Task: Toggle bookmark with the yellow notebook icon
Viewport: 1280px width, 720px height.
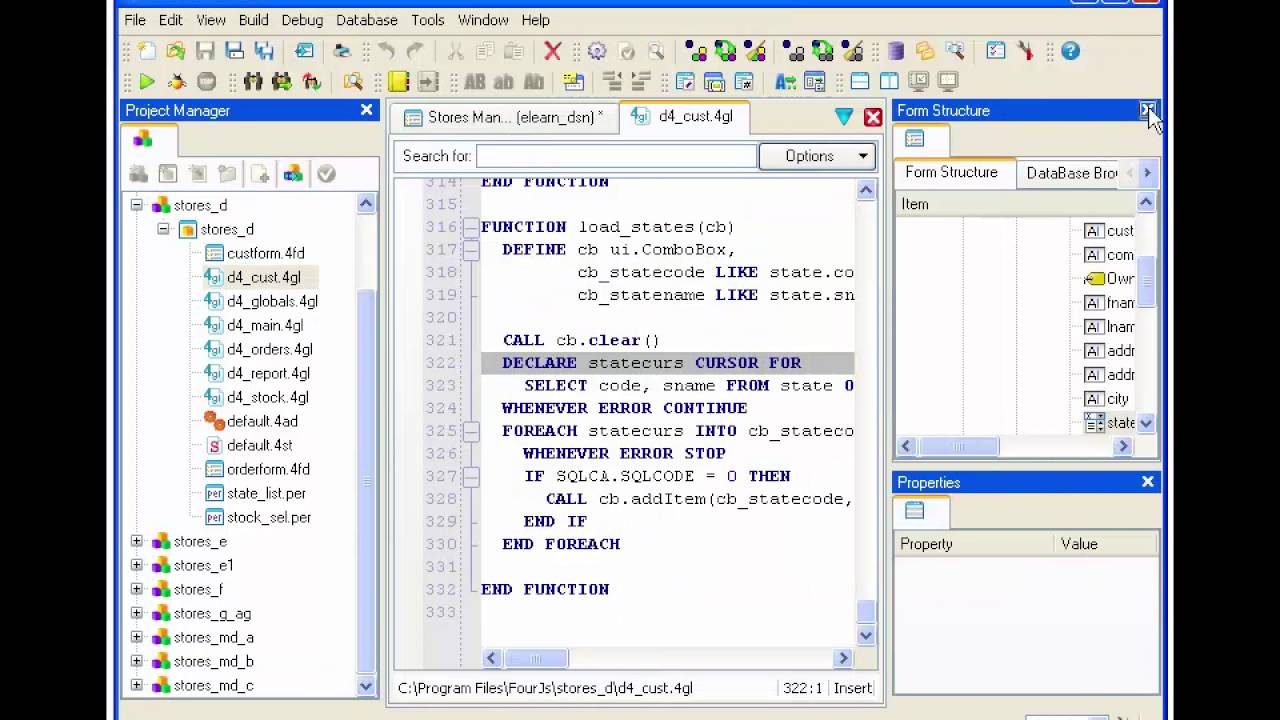Action: click(399, 82)
